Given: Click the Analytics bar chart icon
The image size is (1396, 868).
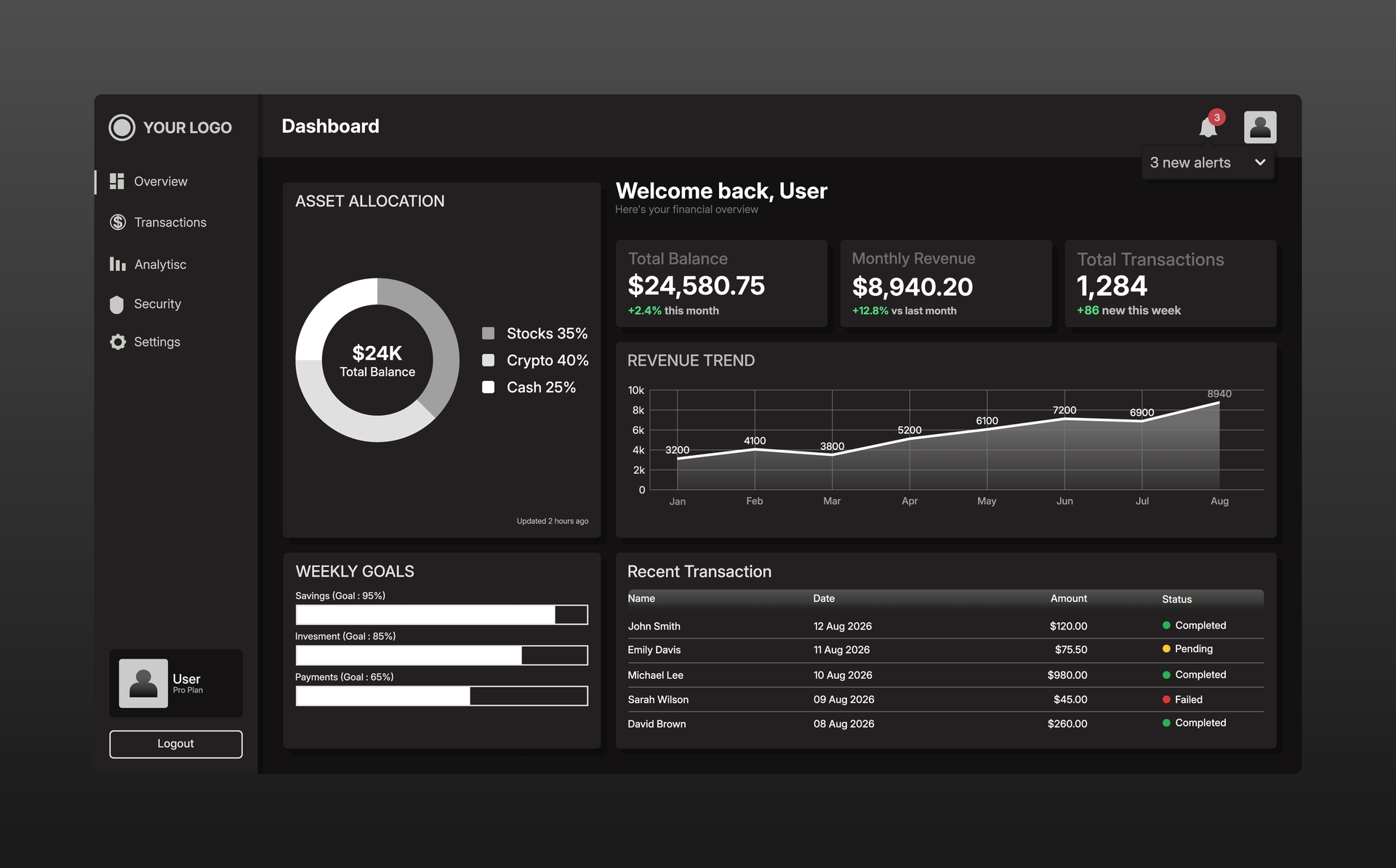Looking at the screenshot, I should [118, 264].
